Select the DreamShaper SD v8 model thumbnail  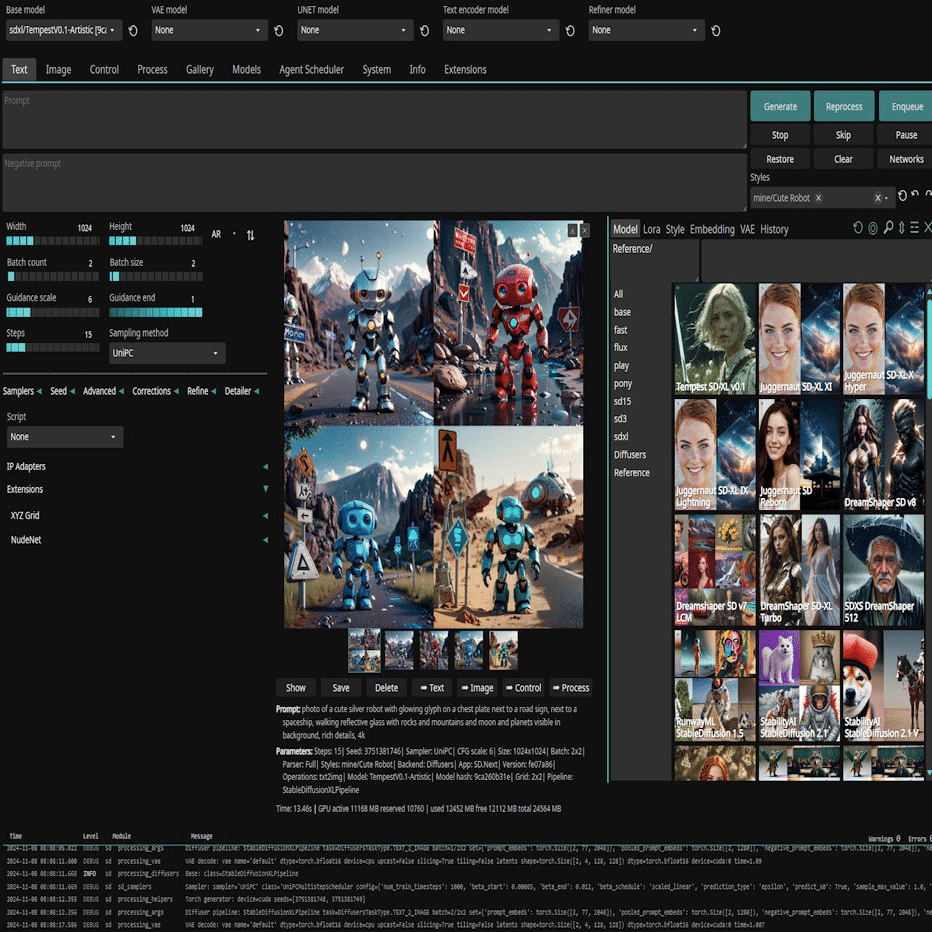880,455
